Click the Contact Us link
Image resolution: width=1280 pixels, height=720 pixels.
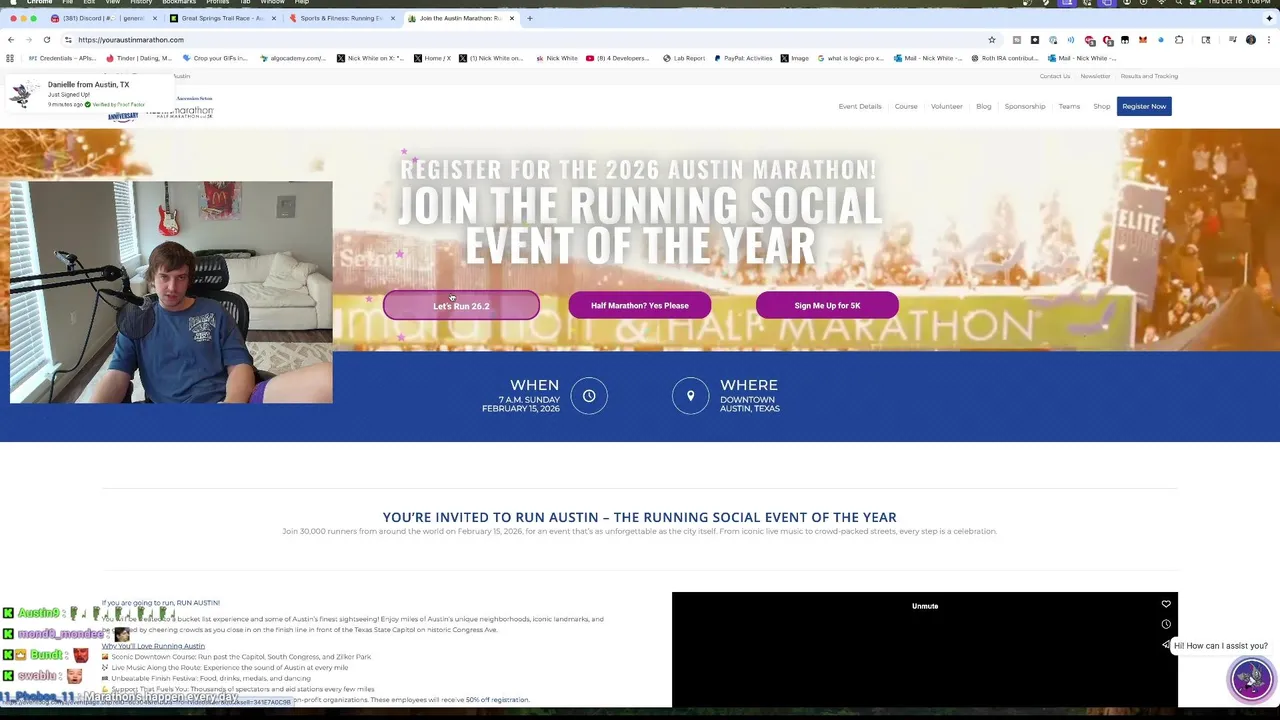[x=1054, y=76]
